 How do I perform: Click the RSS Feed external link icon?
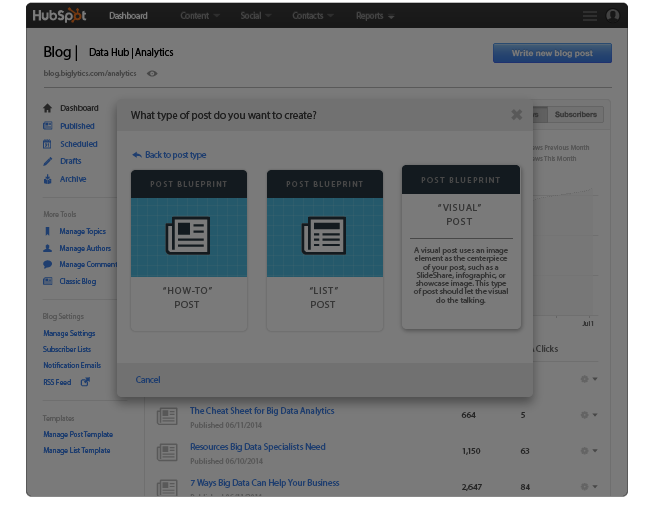pos(85,382)
